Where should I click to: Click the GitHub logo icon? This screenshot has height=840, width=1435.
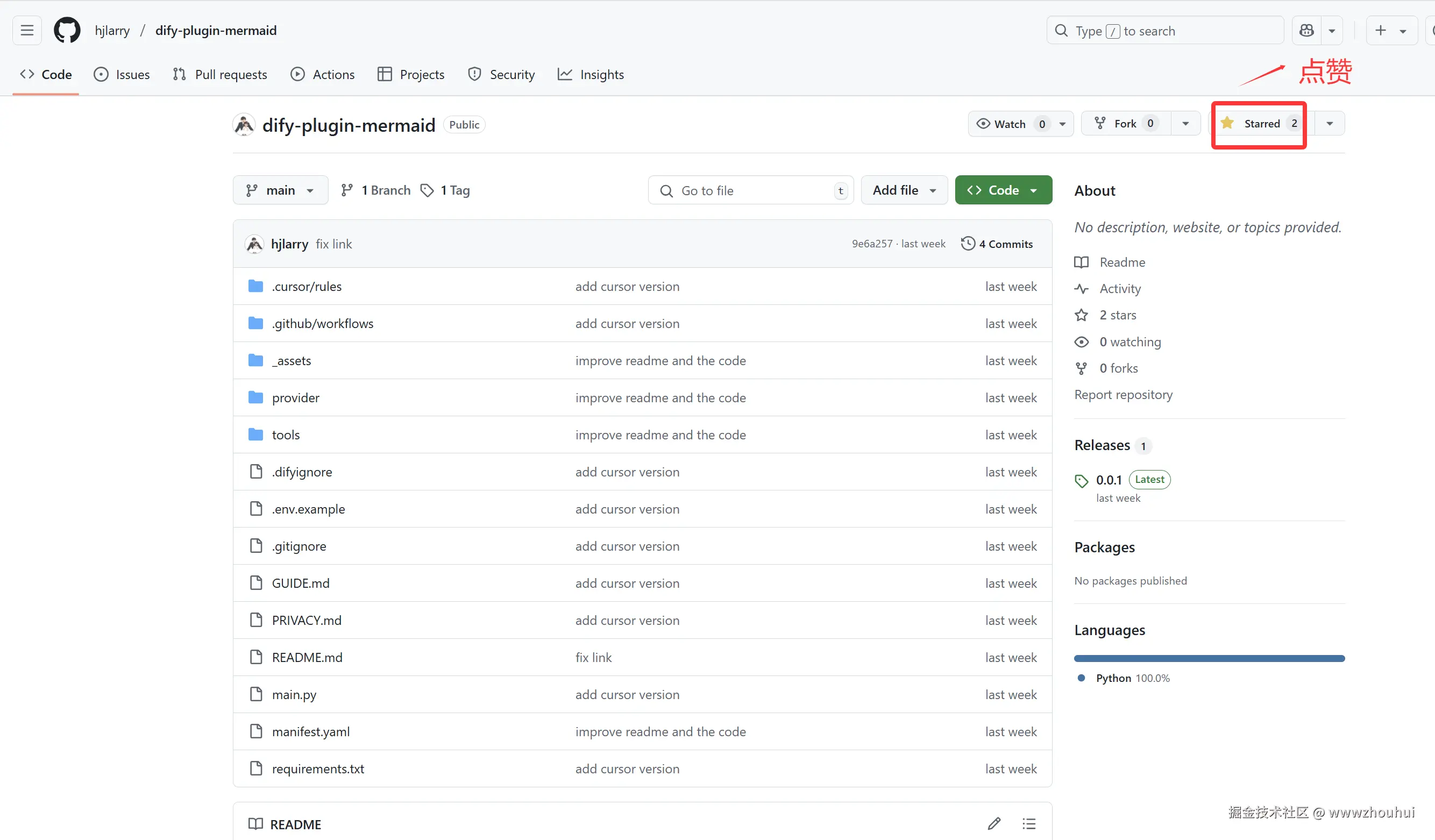67,30
